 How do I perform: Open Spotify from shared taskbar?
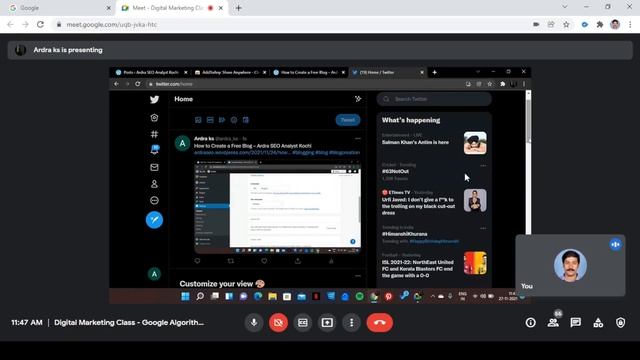pos(359,296)
